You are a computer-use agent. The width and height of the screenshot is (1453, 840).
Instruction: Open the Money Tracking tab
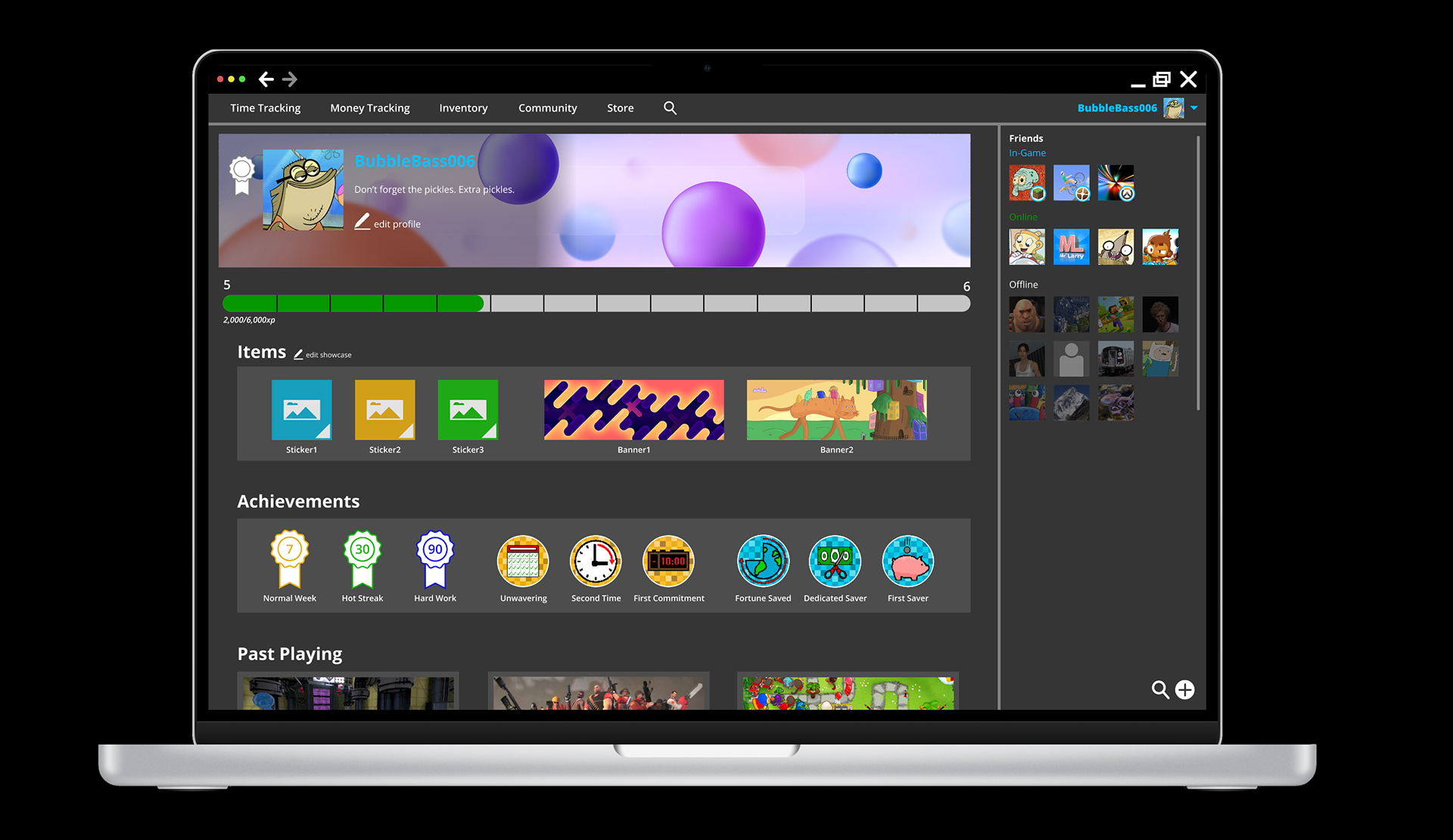pos(370,108)
